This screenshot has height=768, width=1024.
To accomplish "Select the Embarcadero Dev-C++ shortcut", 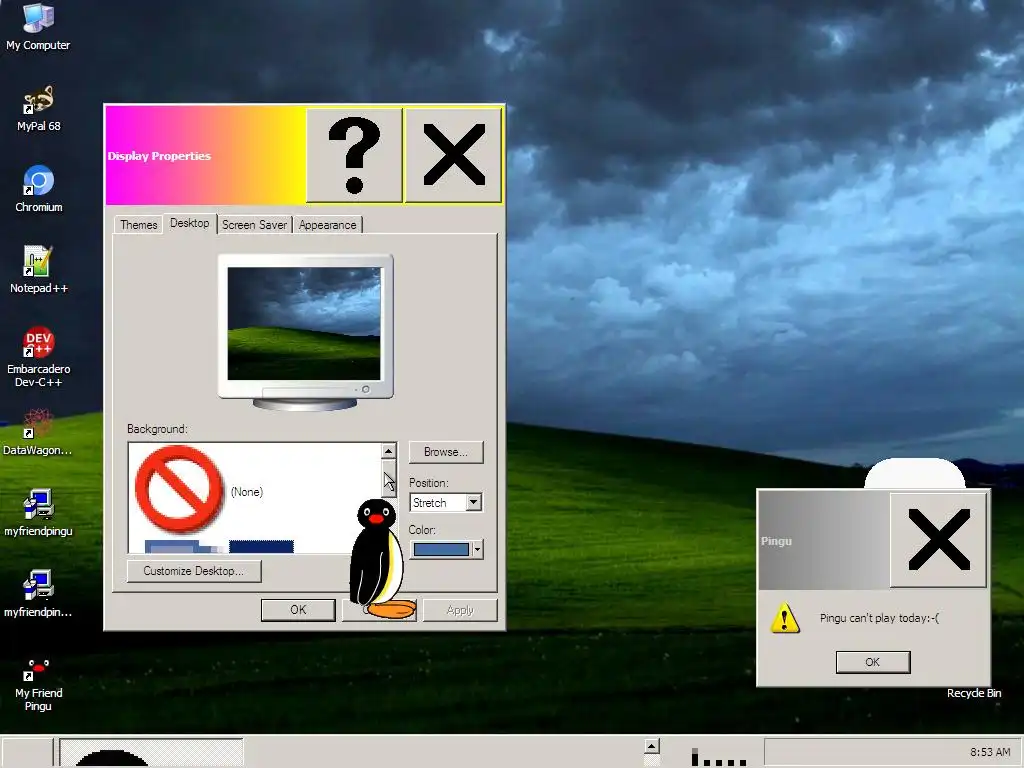I will (39, 357).
